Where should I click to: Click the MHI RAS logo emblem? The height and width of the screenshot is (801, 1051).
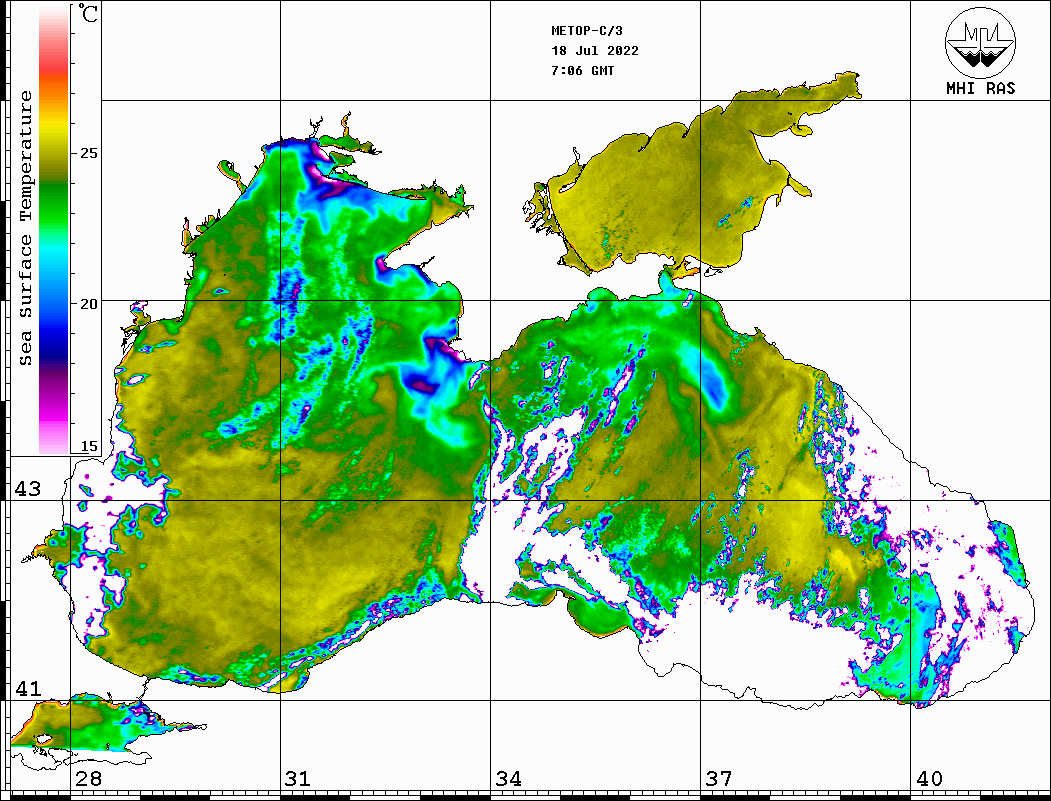point(981,42)
